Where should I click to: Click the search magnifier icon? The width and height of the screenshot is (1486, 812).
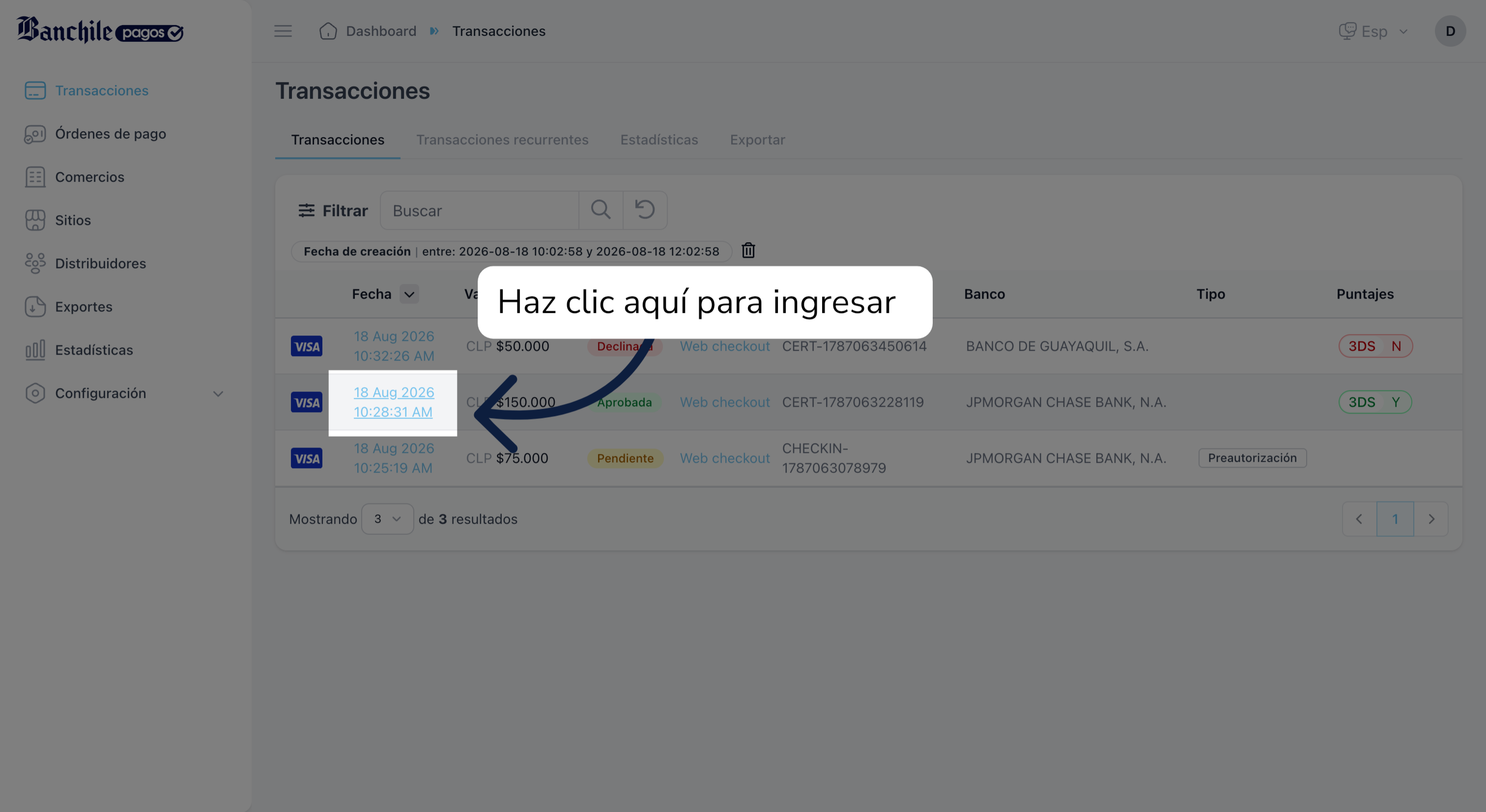click(600, 210)
